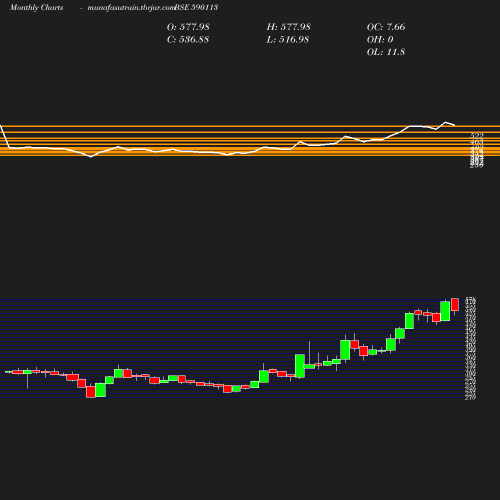The width and height of the screenshot is (500, 500).
Task: Click the peak of the white line chart
Action: coord(446,122)
